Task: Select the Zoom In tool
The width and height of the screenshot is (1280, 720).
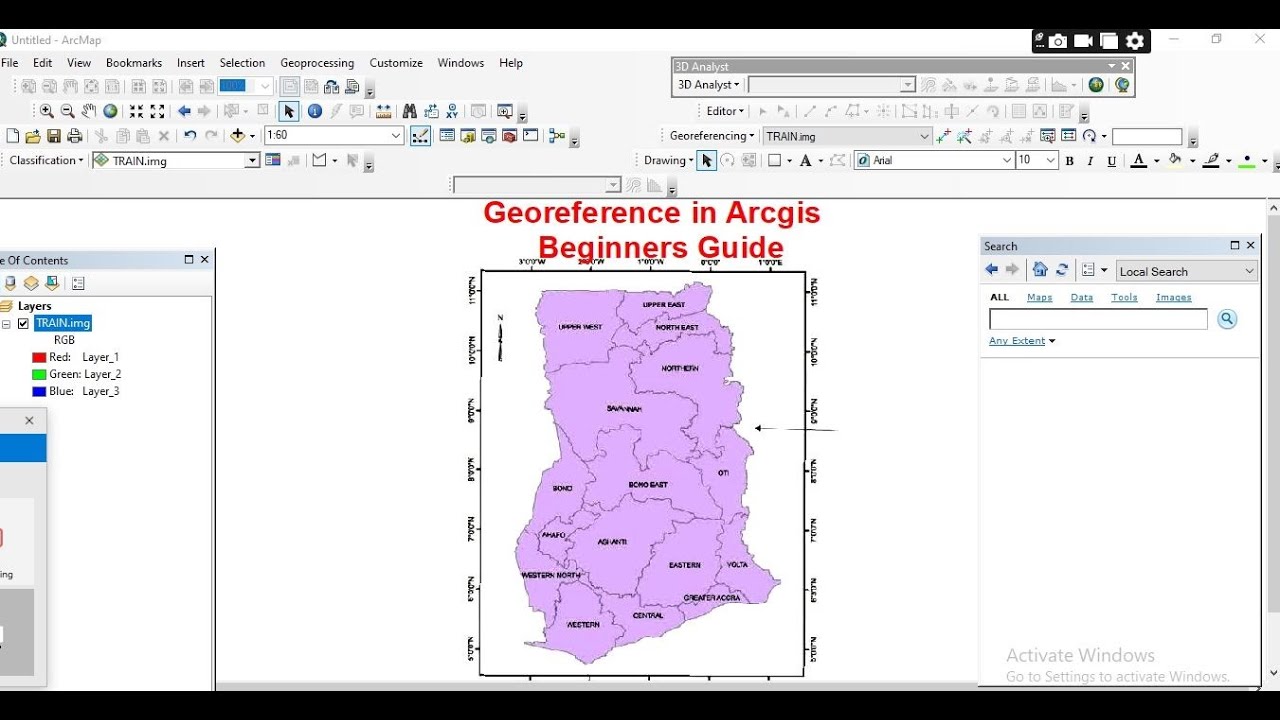Action: pyautogui.click(x=47, y=111)
